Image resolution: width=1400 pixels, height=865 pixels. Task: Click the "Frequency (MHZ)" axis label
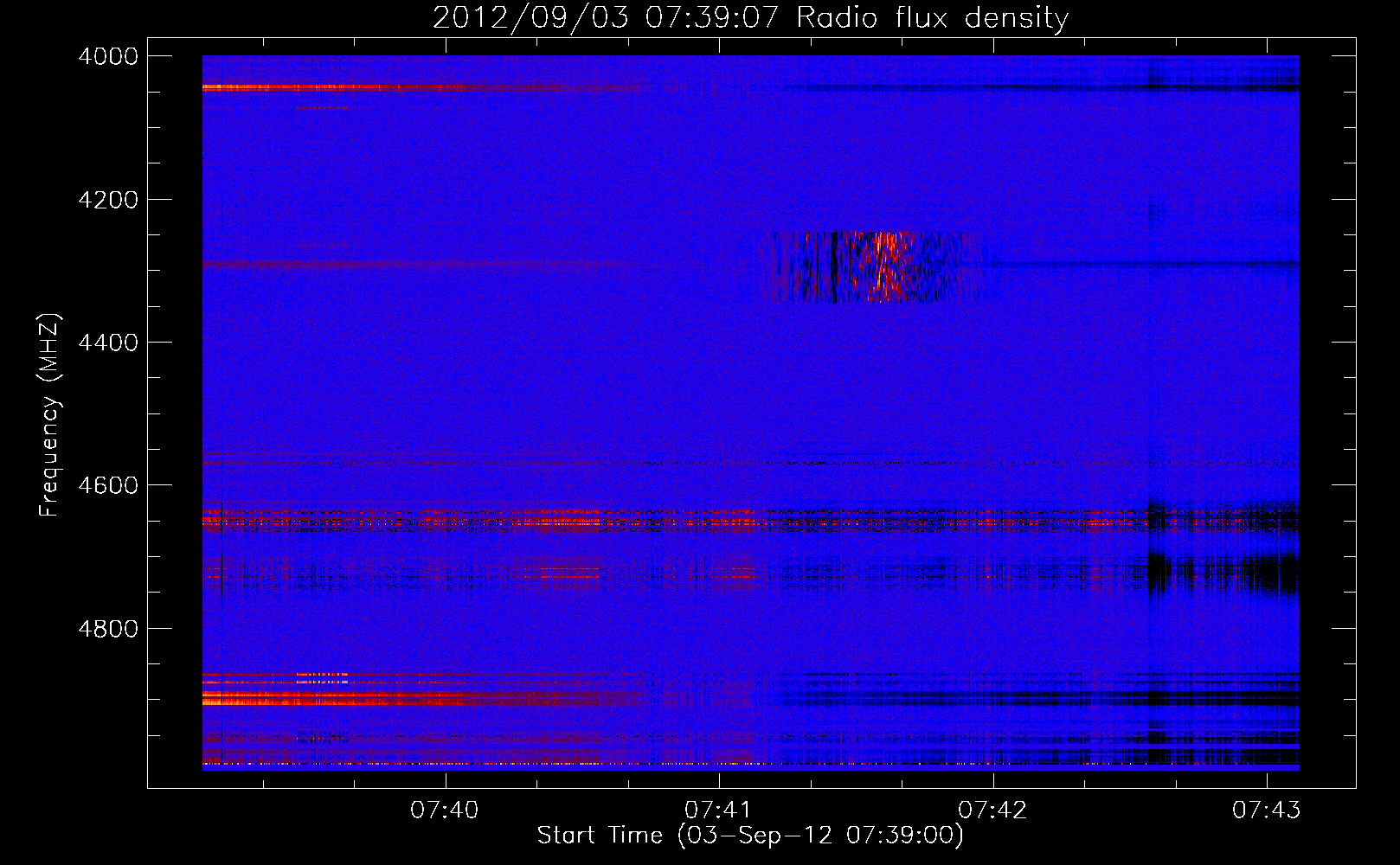click(49, 416)
